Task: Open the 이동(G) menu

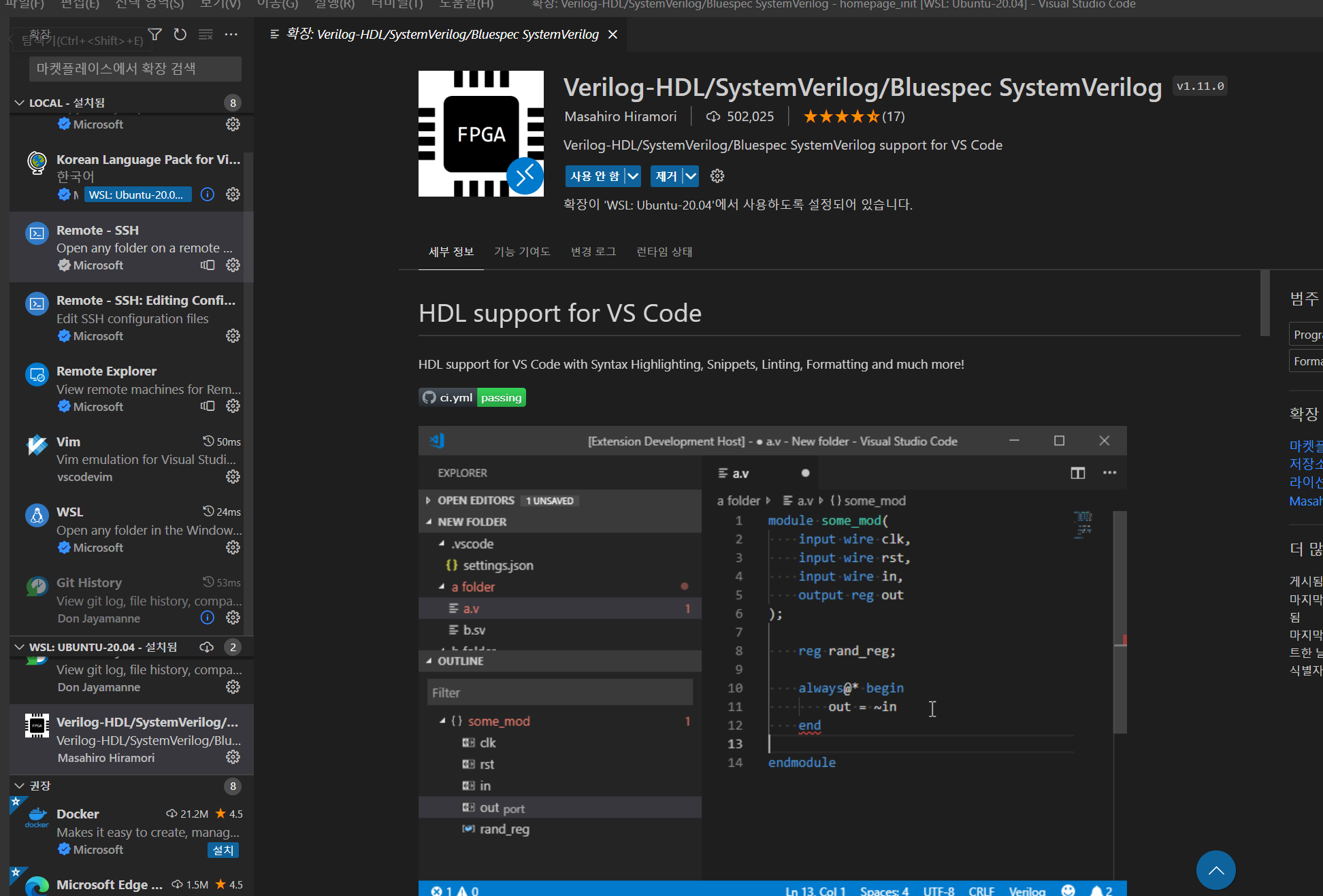Action: [x=277, y=5]
